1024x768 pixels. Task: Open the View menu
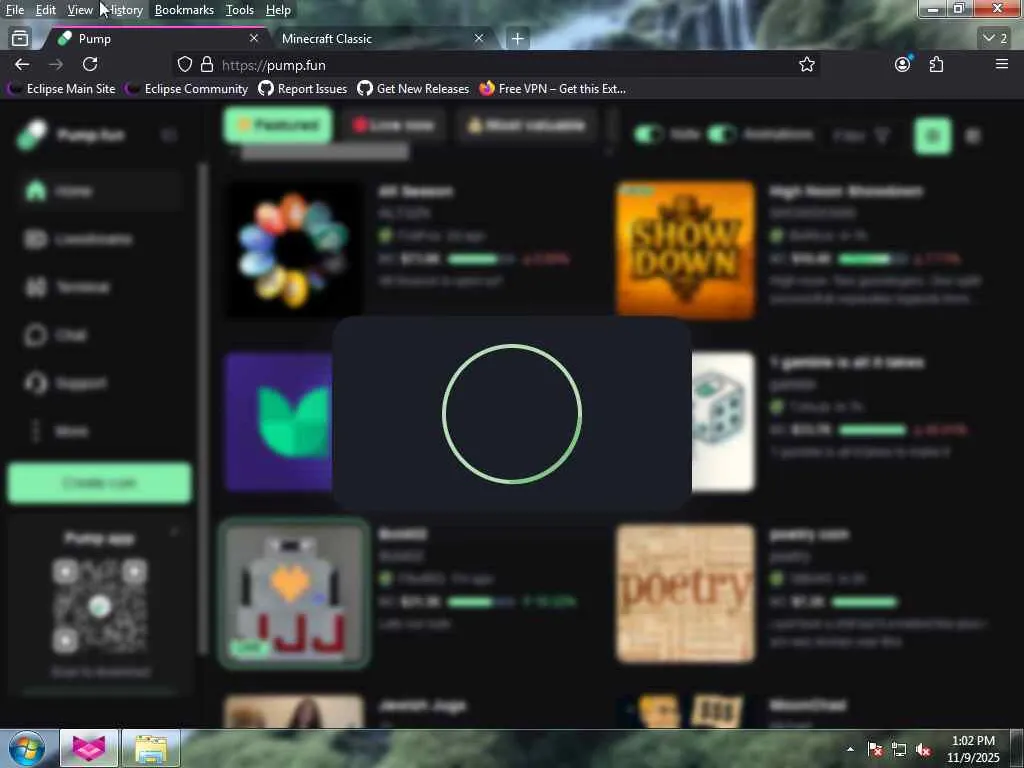click(x=80, y=10)
